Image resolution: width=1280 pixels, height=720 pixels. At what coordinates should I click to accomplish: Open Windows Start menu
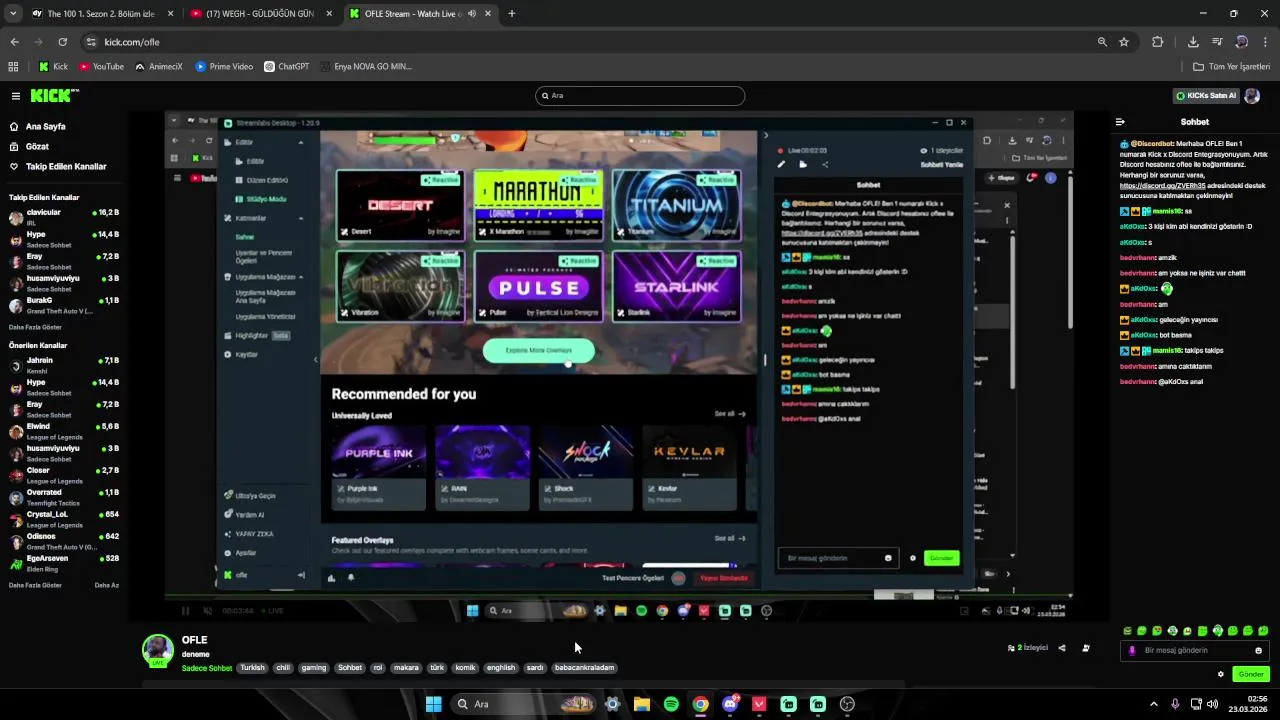(x=433, y=704)
